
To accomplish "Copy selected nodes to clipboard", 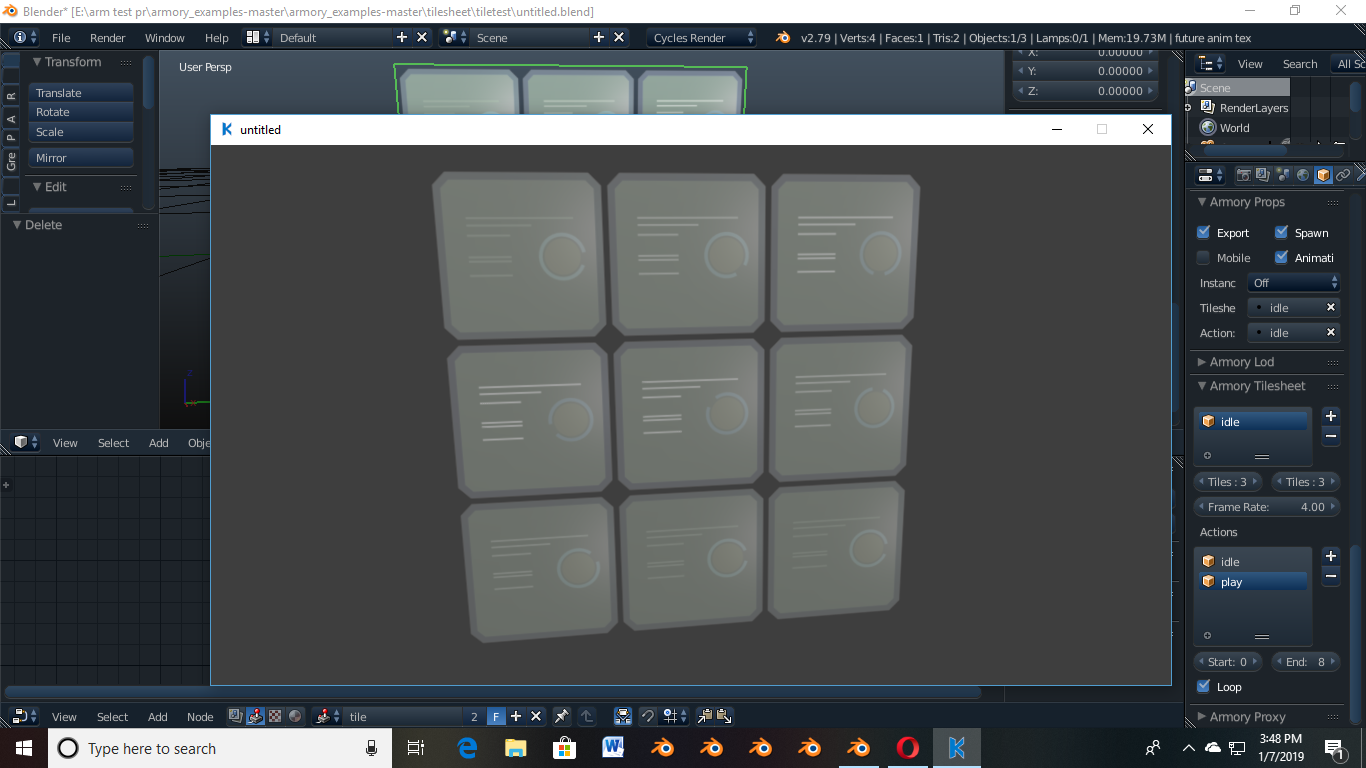I will coord(705,716).
